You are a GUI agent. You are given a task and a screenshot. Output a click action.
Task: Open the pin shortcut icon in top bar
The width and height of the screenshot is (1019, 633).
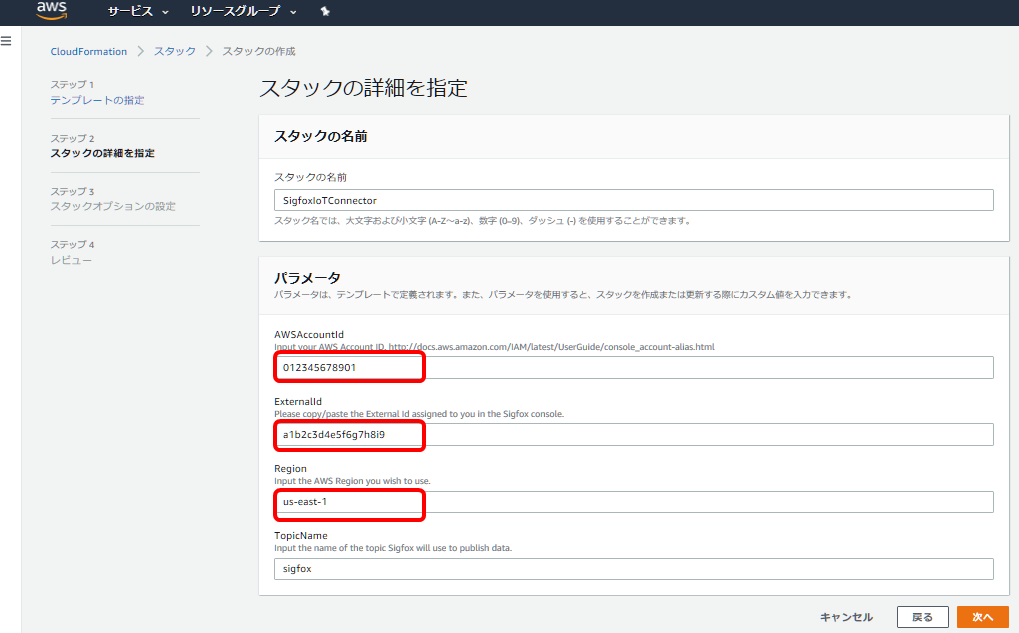[x=325, y=11]
